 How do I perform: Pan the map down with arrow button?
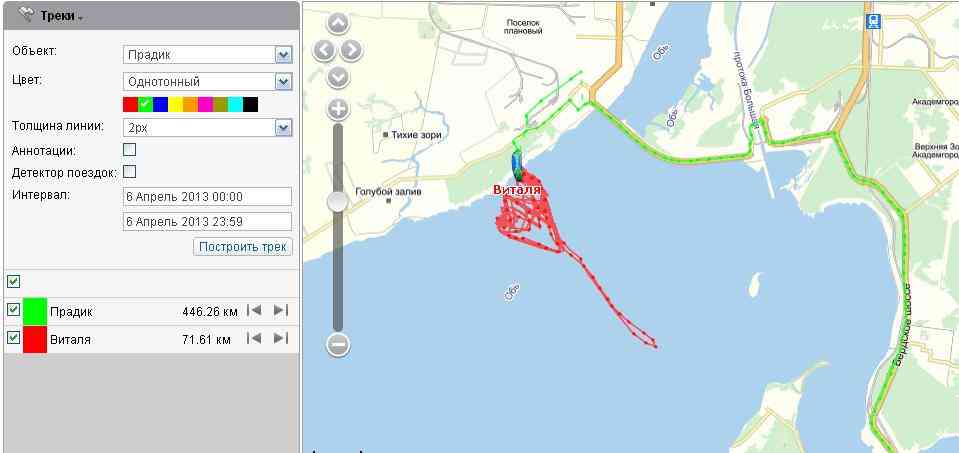click(338, 77)
